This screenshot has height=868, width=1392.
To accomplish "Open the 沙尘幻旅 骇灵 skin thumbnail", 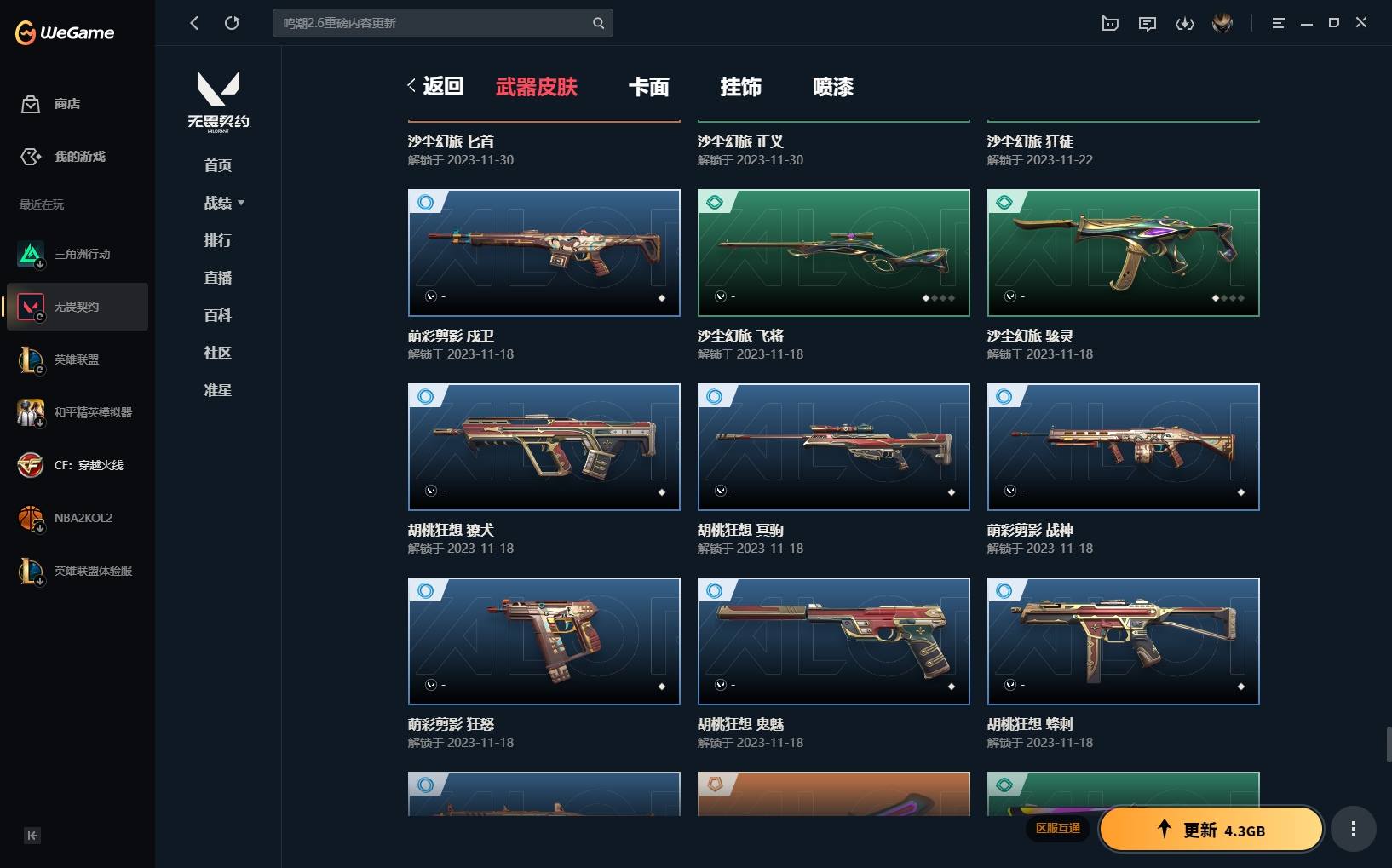I will coord(1124,253).
